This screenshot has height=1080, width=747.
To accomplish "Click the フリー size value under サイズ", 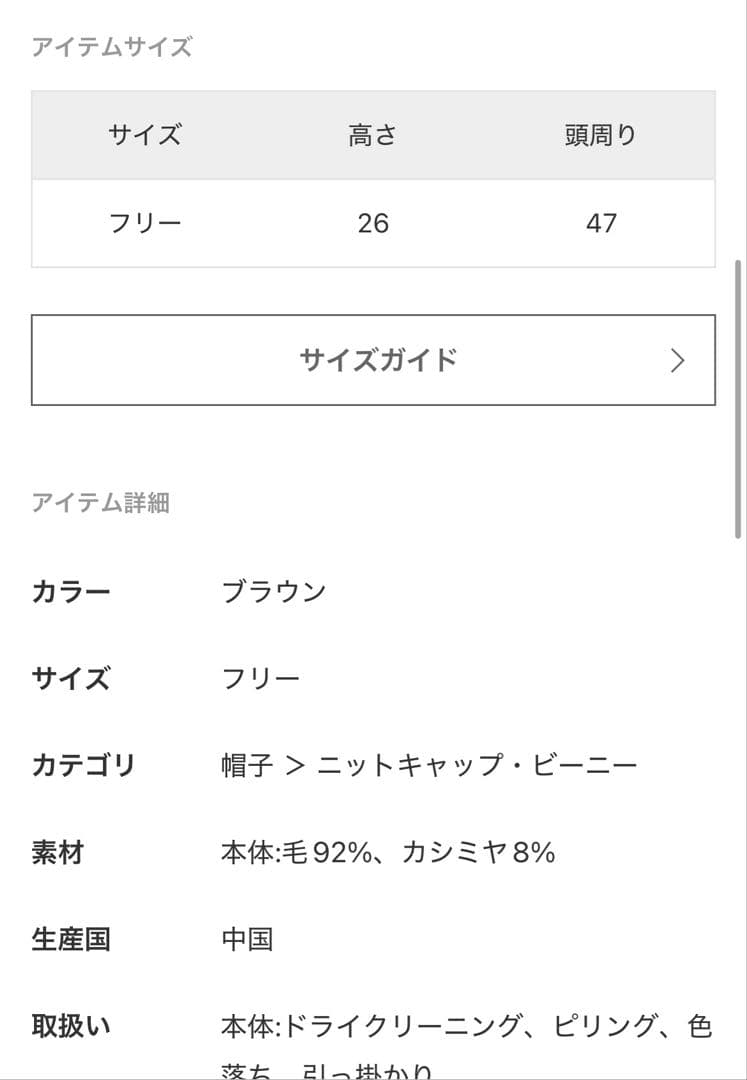I will pyautogui.click(x=262, y=678).
